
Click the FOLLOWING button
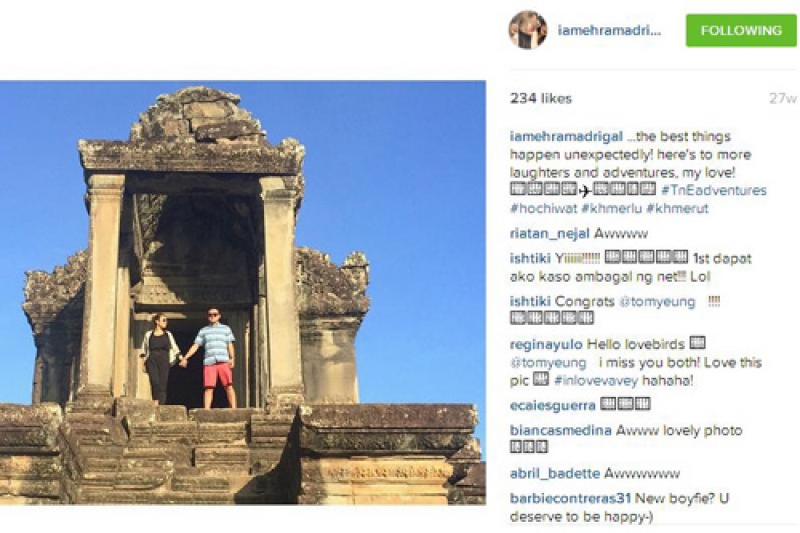(x=741, y=31)
